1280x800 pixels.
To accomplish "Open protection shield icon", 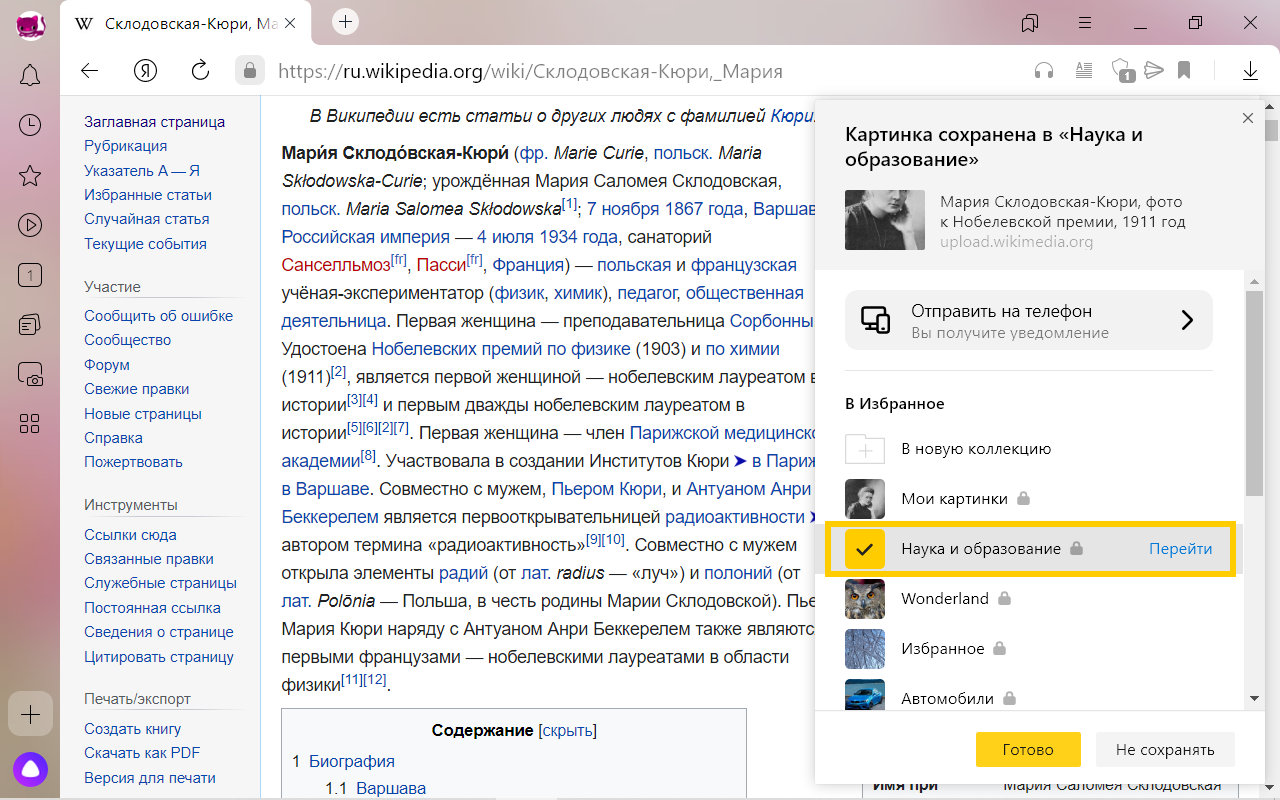I will coord(1123,71).
